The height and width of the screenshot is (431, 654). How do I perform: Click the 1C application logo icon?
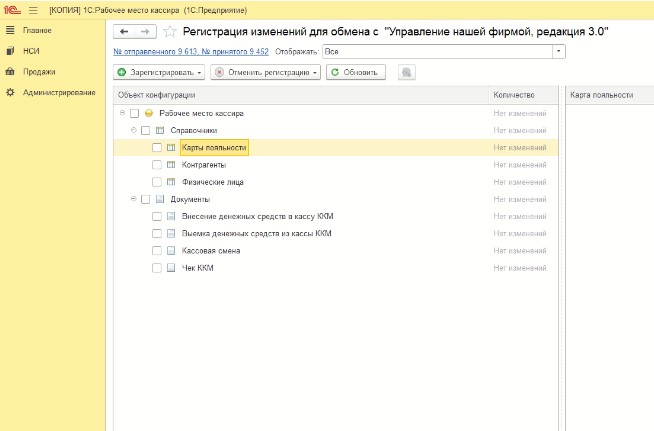pyautogui.click(x=10, y=9)
